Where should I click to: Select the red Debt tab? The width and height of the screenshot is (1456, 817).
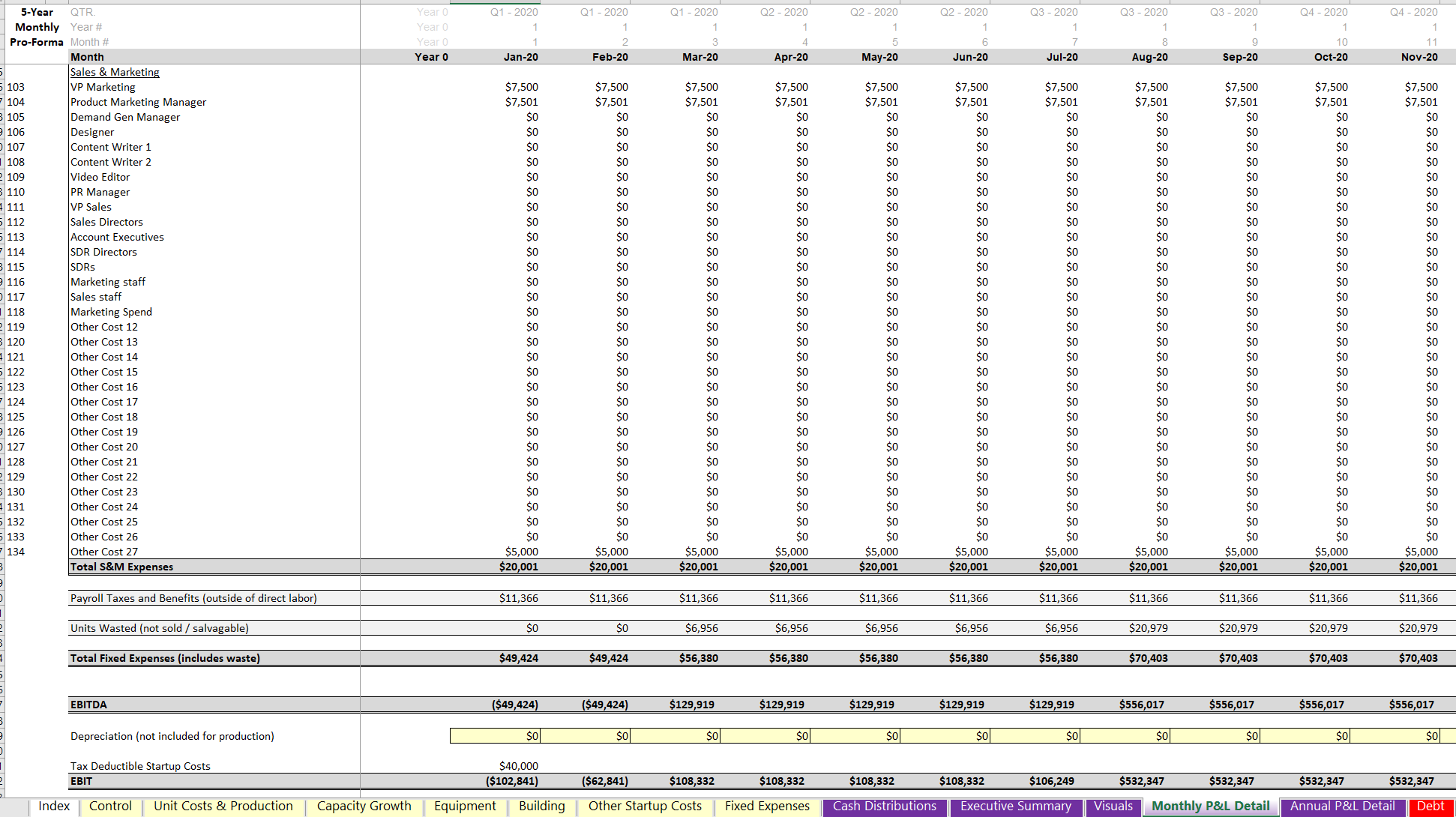point(1430,807)
